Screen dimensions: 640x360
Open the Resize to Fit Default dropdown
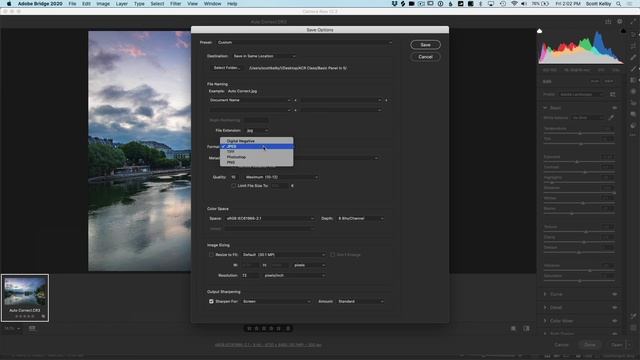[x=284, y=255]
